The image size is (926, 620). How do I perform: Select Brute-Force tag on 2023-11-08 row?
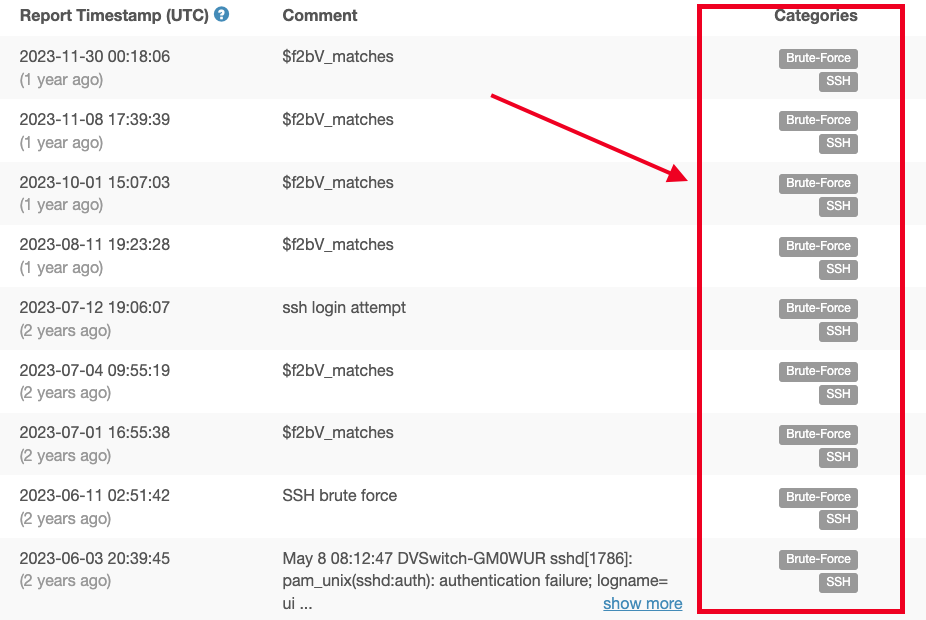(818, 120)
